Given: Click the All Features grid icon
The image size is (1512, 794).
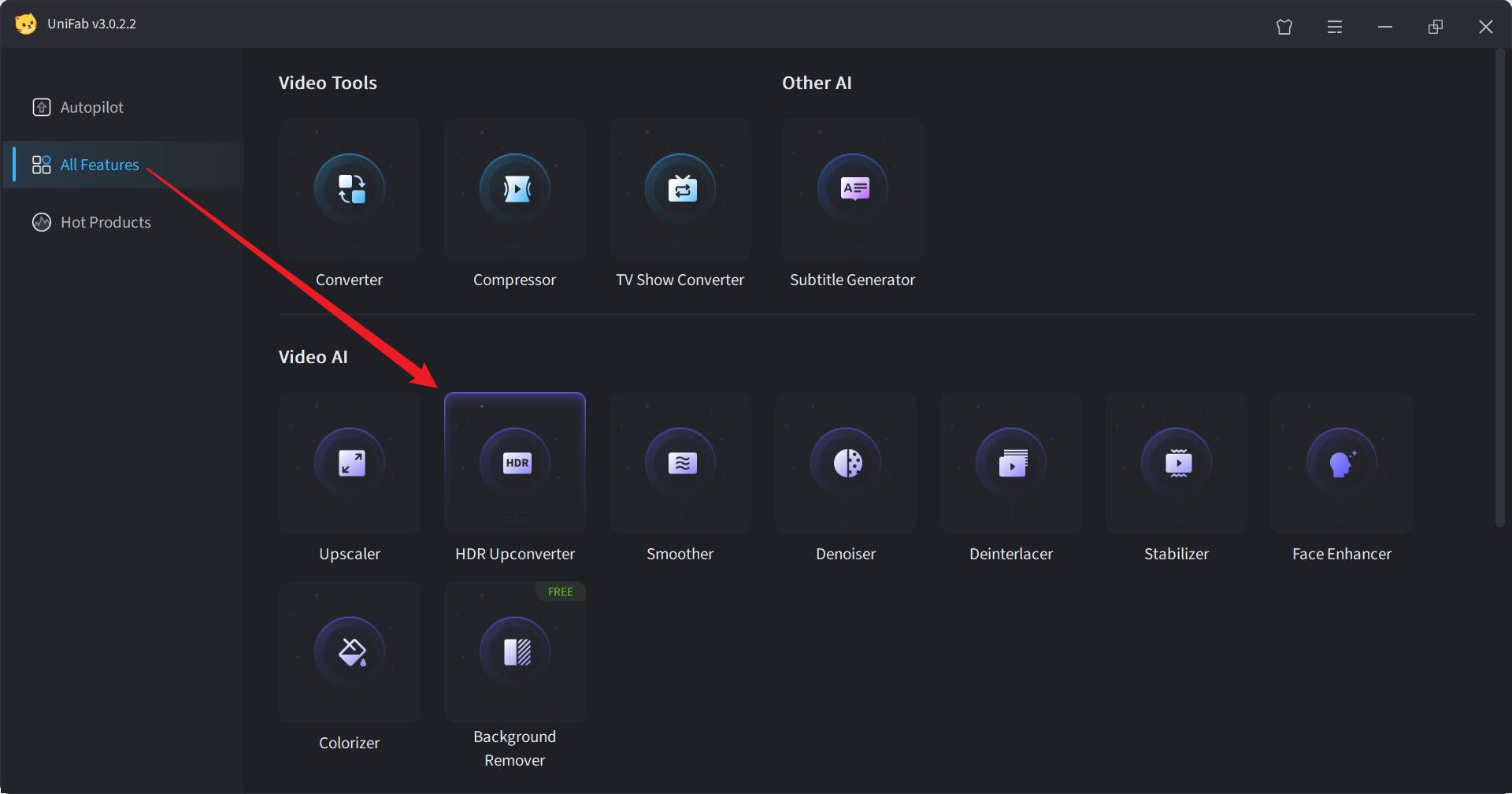Looking at the screenshot, I should pos(42,165).
